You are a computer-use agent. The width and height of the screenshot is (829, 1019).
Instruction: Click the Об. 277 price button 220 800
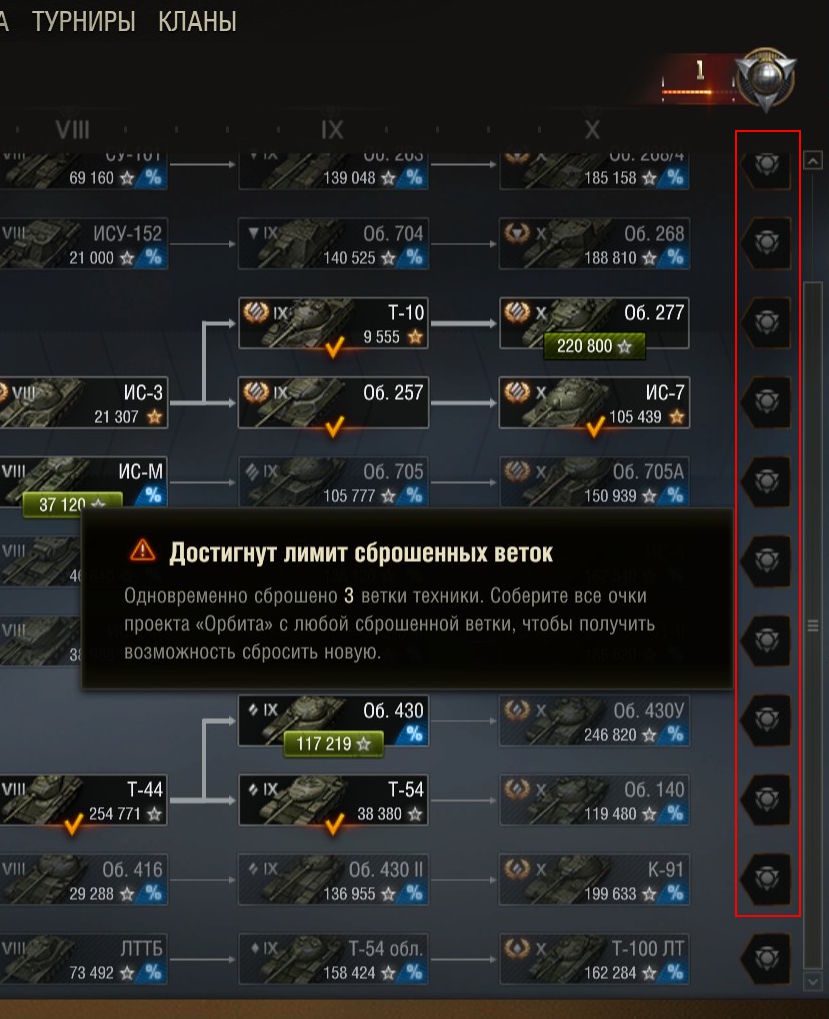[x=594, y=346]
